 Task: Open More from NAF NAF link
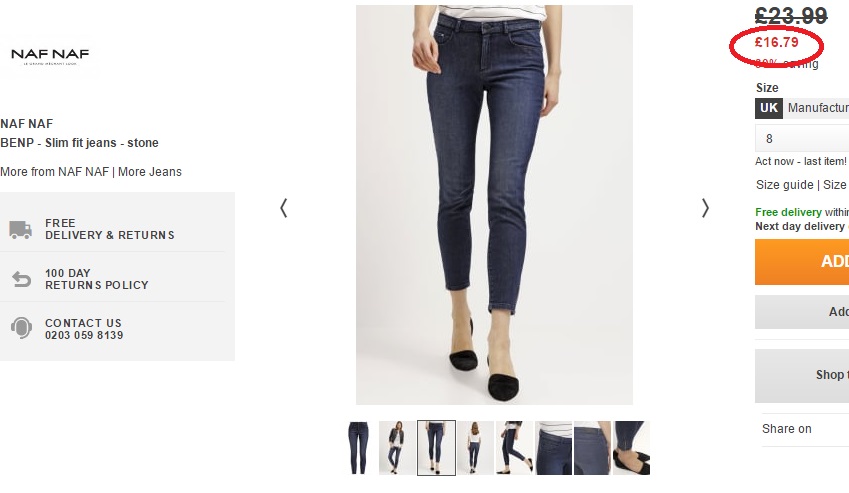pos(55,172)
